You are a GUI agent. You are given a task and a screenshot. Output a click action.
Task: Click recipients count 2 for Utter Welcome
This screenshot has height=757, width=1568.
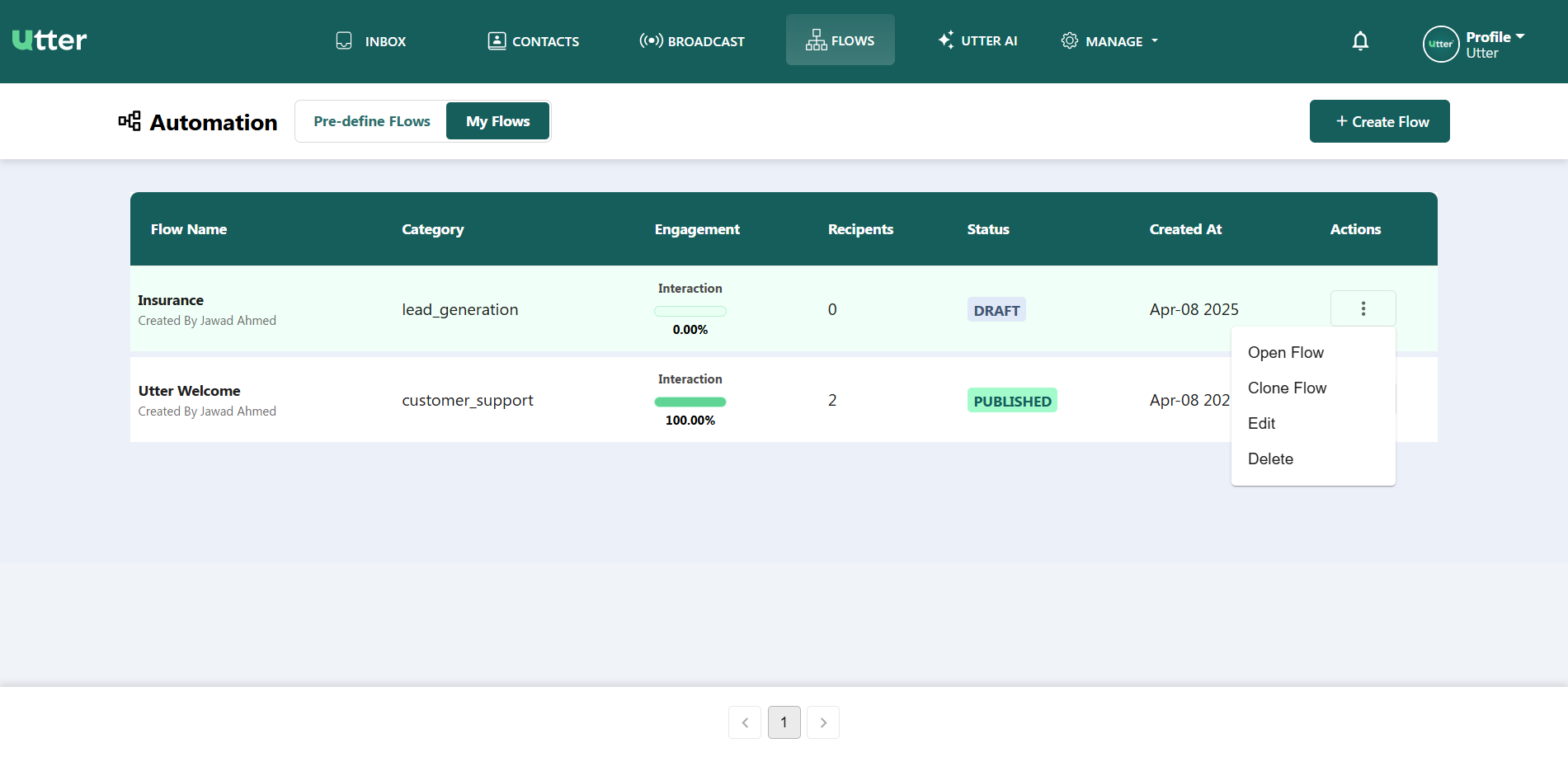(831, 401)
